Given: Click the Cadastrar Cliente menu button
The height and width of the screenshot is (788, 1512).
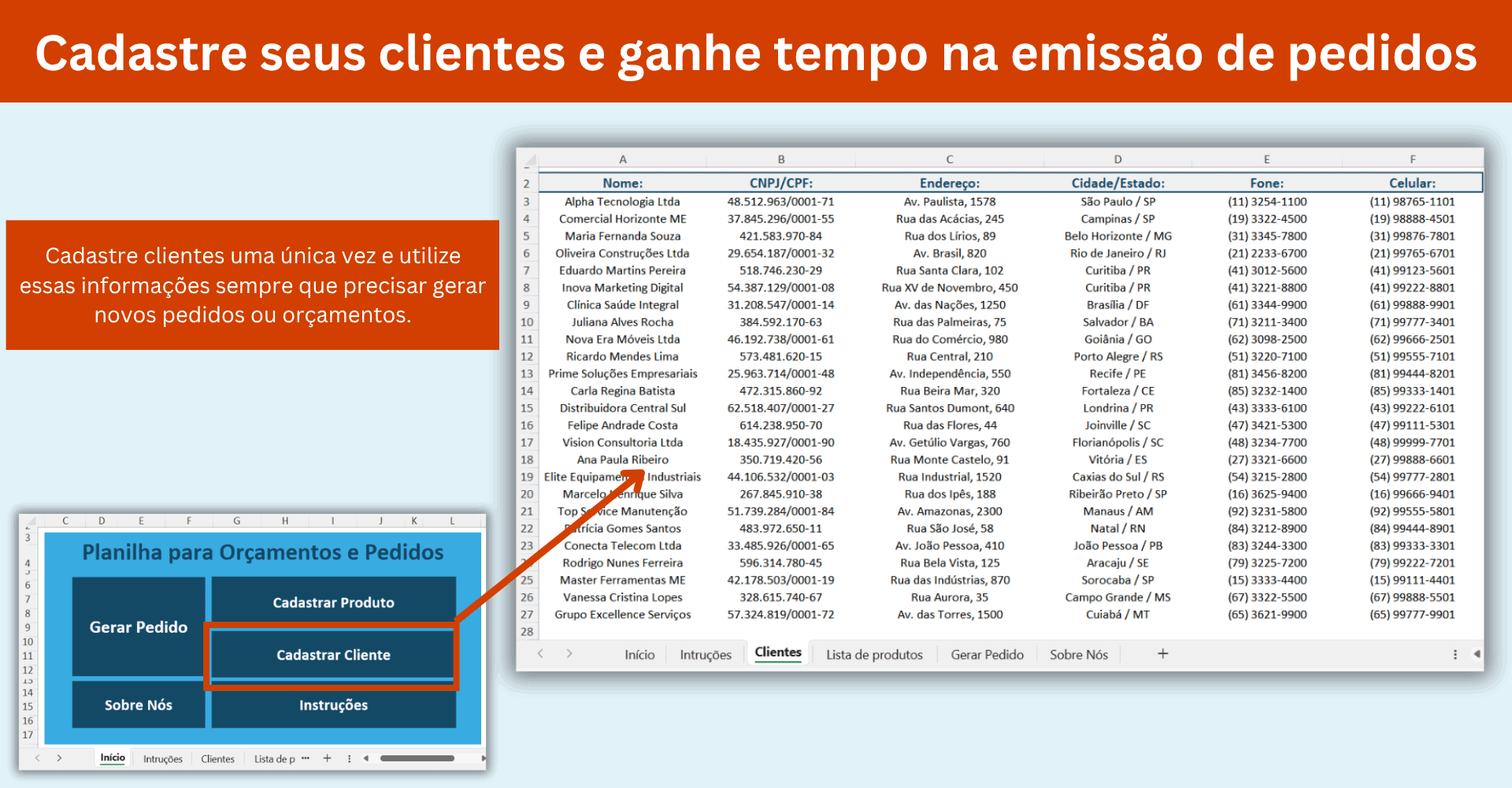Looking at the screenshot, I should click(x=333, y=655).
